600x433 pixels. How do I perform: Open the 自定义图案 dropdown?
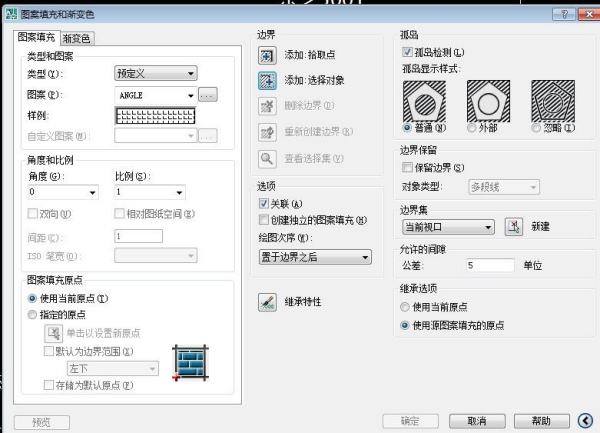click(156, 136)
